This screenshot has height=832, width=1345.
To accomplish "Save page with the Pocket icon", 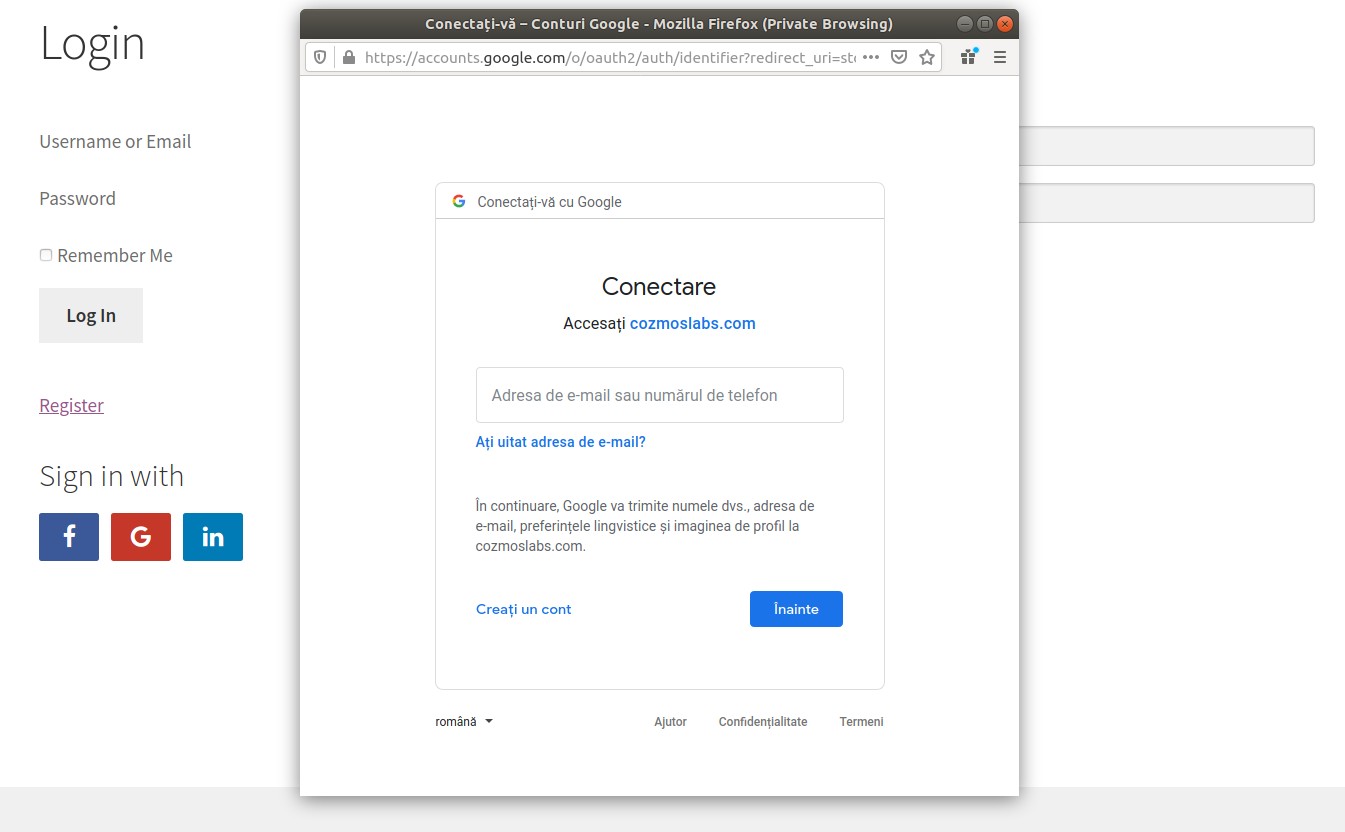I will pos(899,58).
